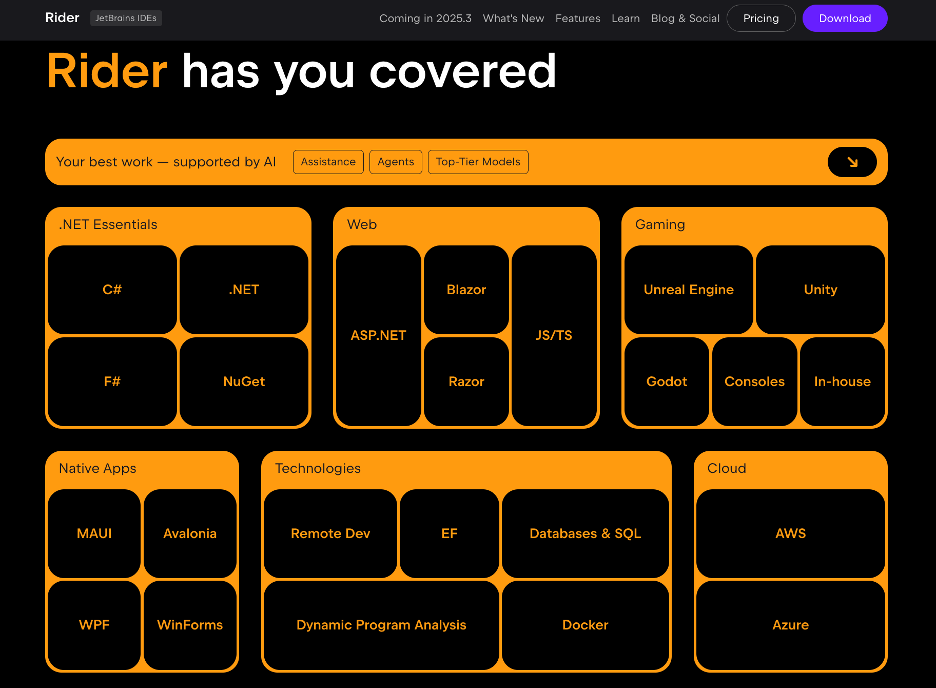936x688 pixels.
Task: Open the WPF tile
Action: [94, 625]
